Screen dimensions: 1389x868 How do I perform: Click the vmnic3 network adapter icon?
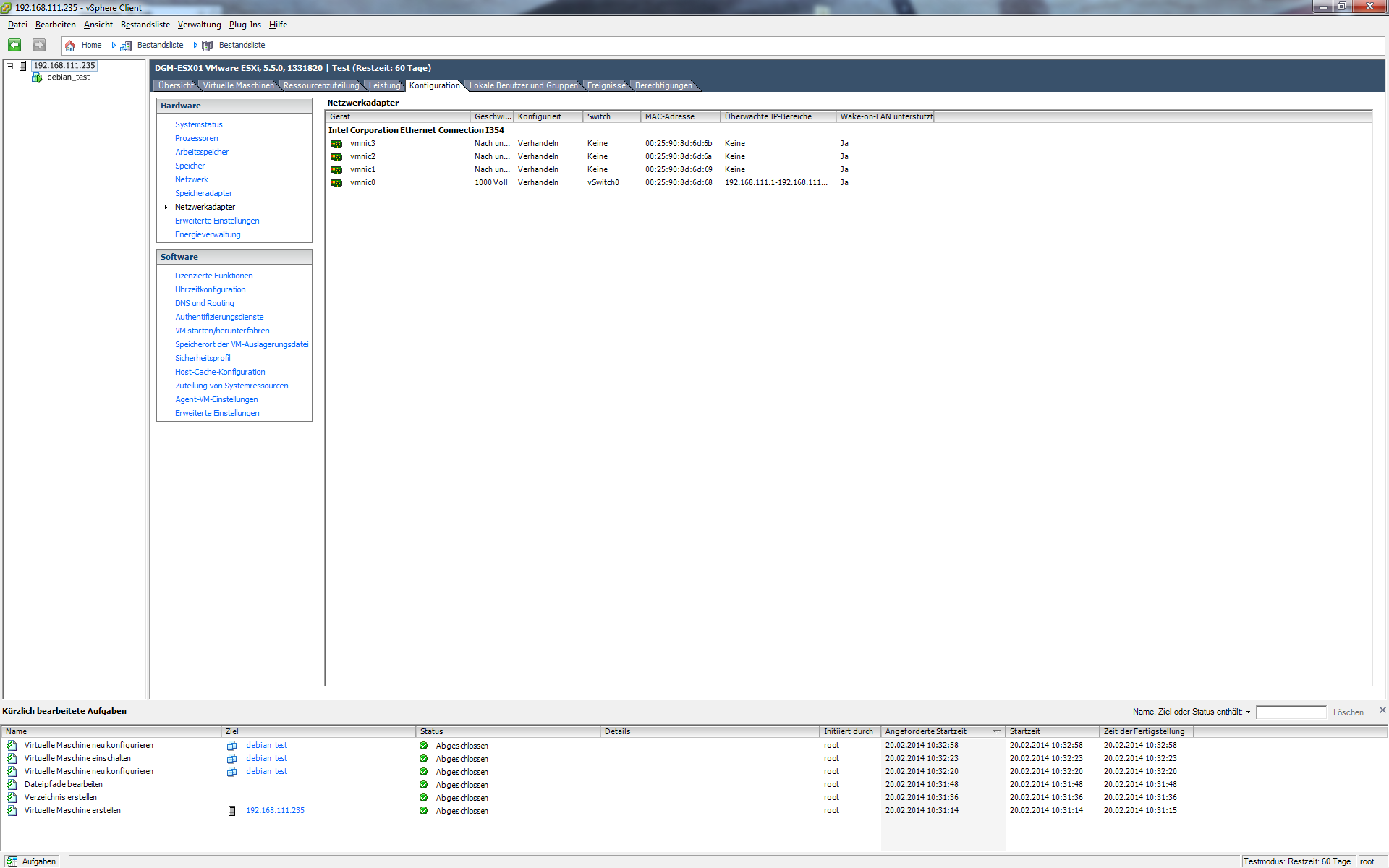point(336,144)
